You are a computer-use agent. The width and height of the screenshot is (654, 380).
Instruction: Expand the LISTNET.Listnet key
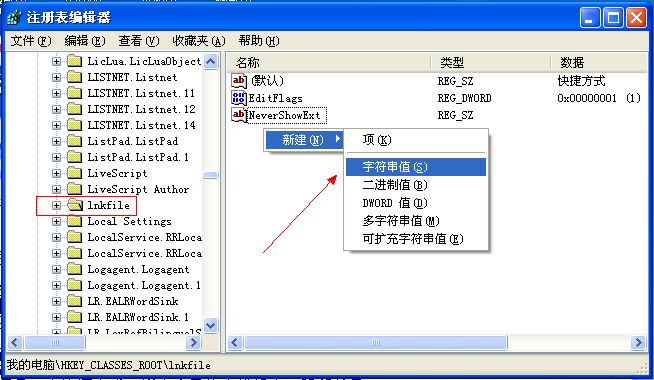pos(56,78)
